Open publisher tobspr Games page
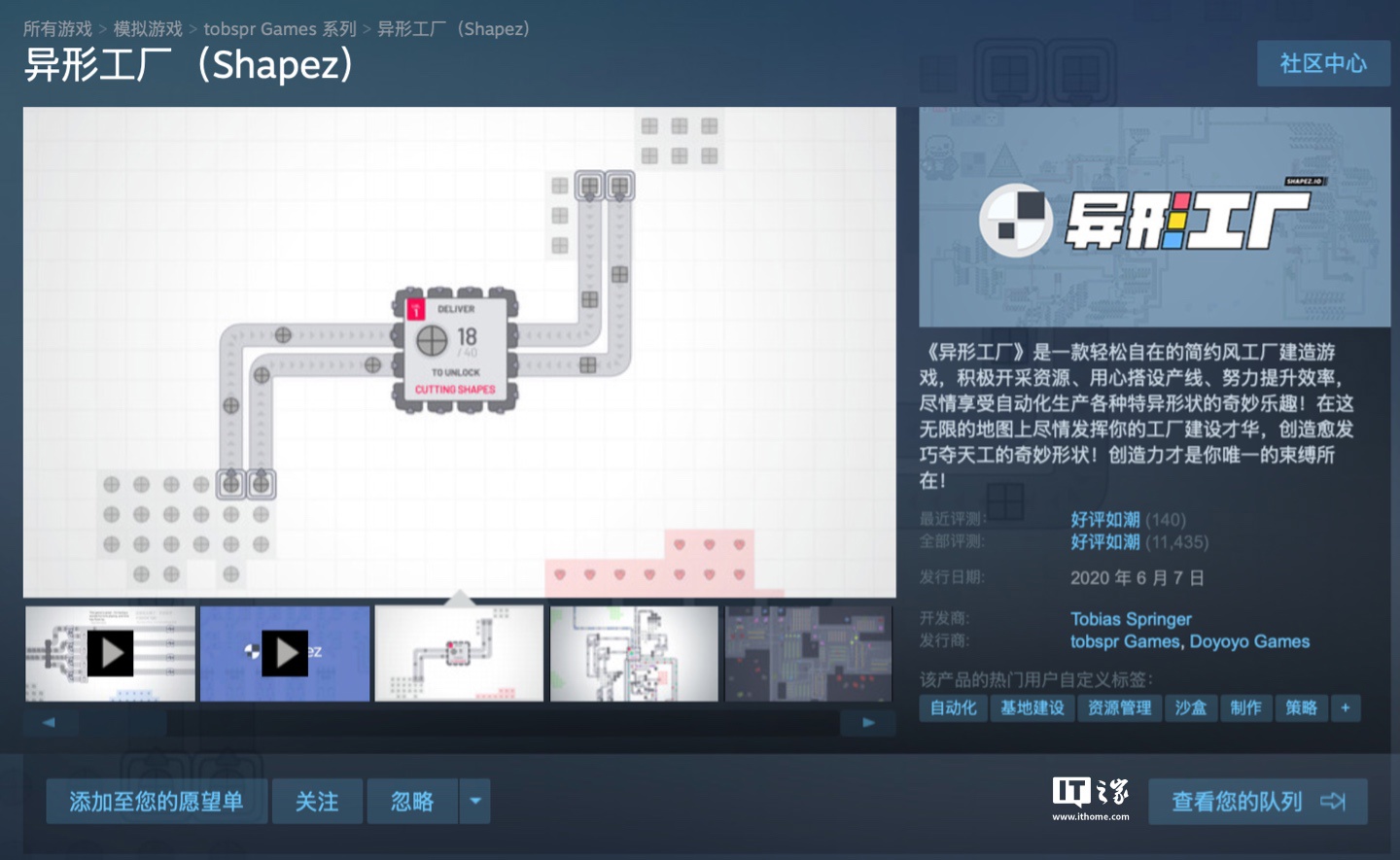The width and height of the screenshot is (1400, 860). [x=1125, y=641]
